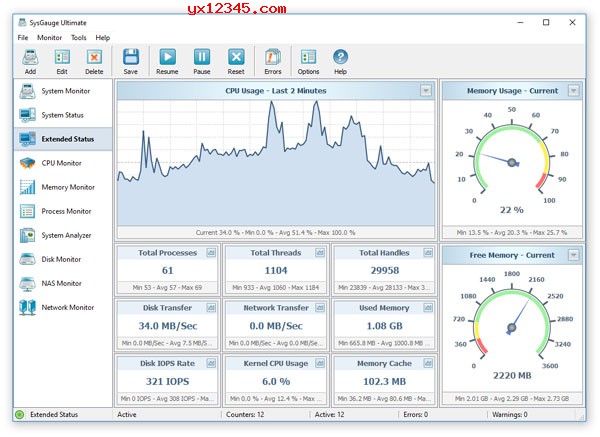Click the CPU Usage line chart
This screenshot has width=600, height=437.
click(276, 163)
